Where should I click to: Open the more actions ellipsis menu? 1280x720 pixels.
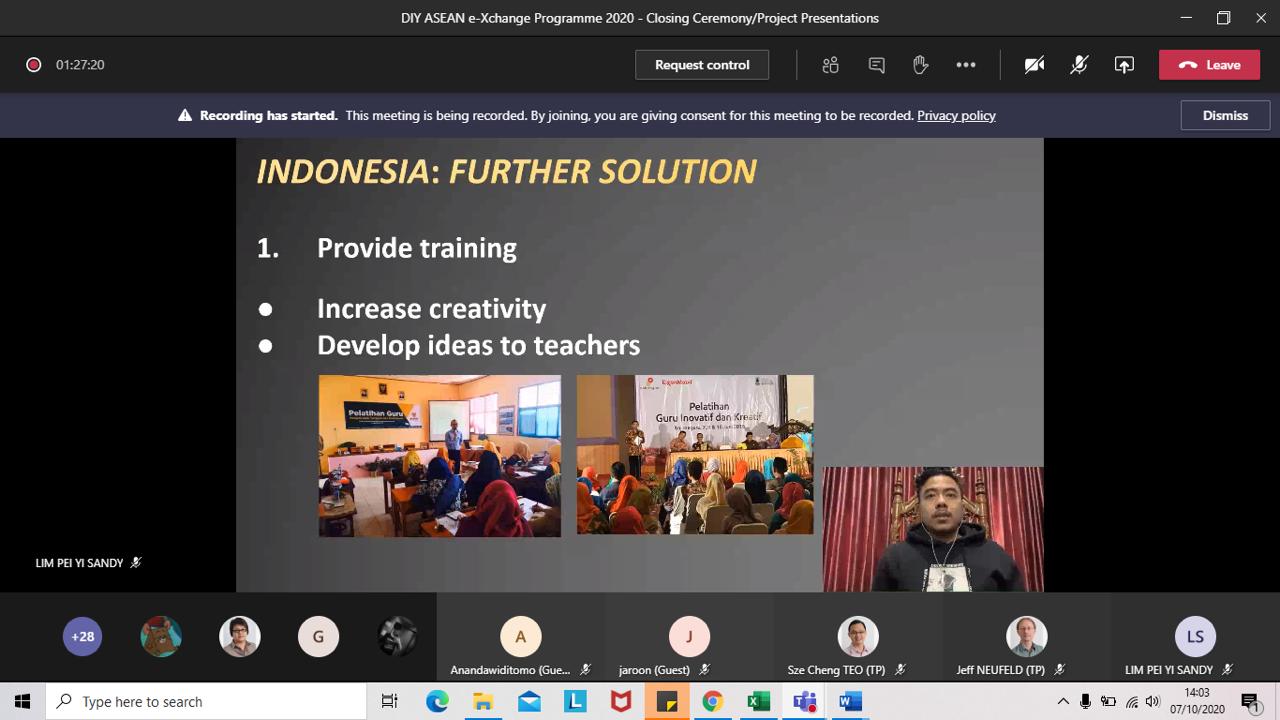(965, 65)
